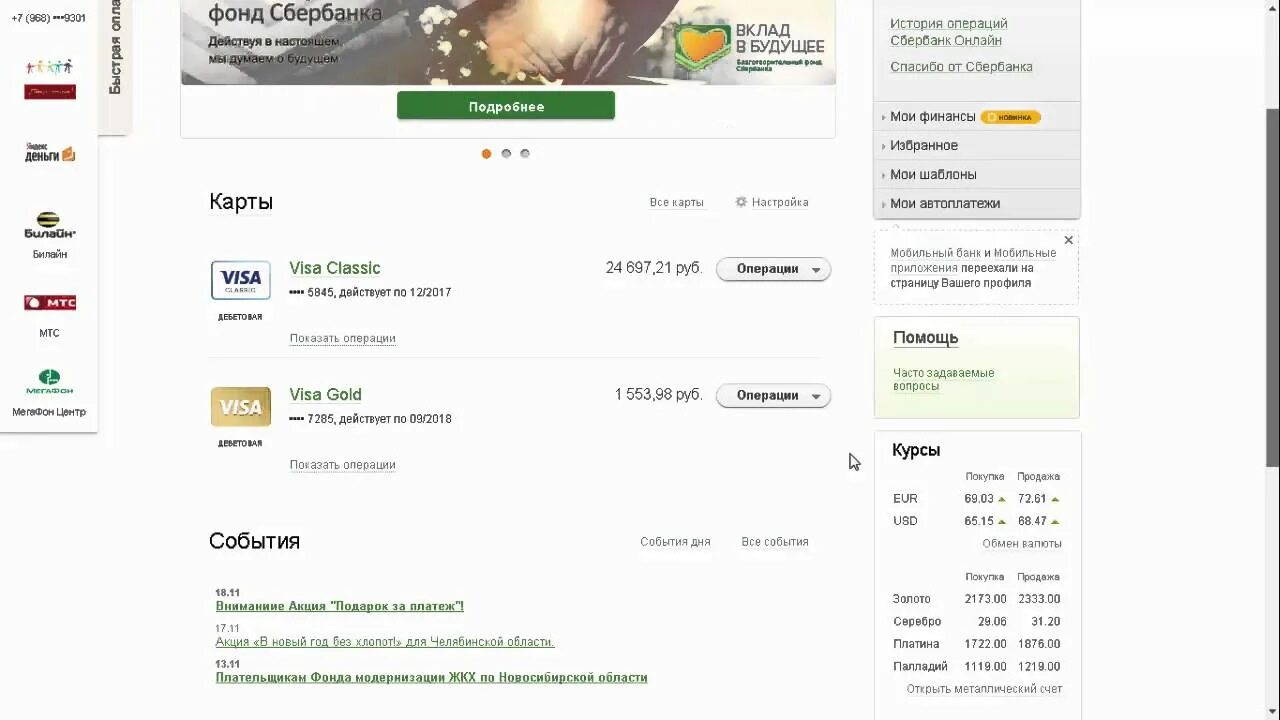Click the Вклад в будущее heart logo
This screenshot has width=1280, height=720.
702,46
